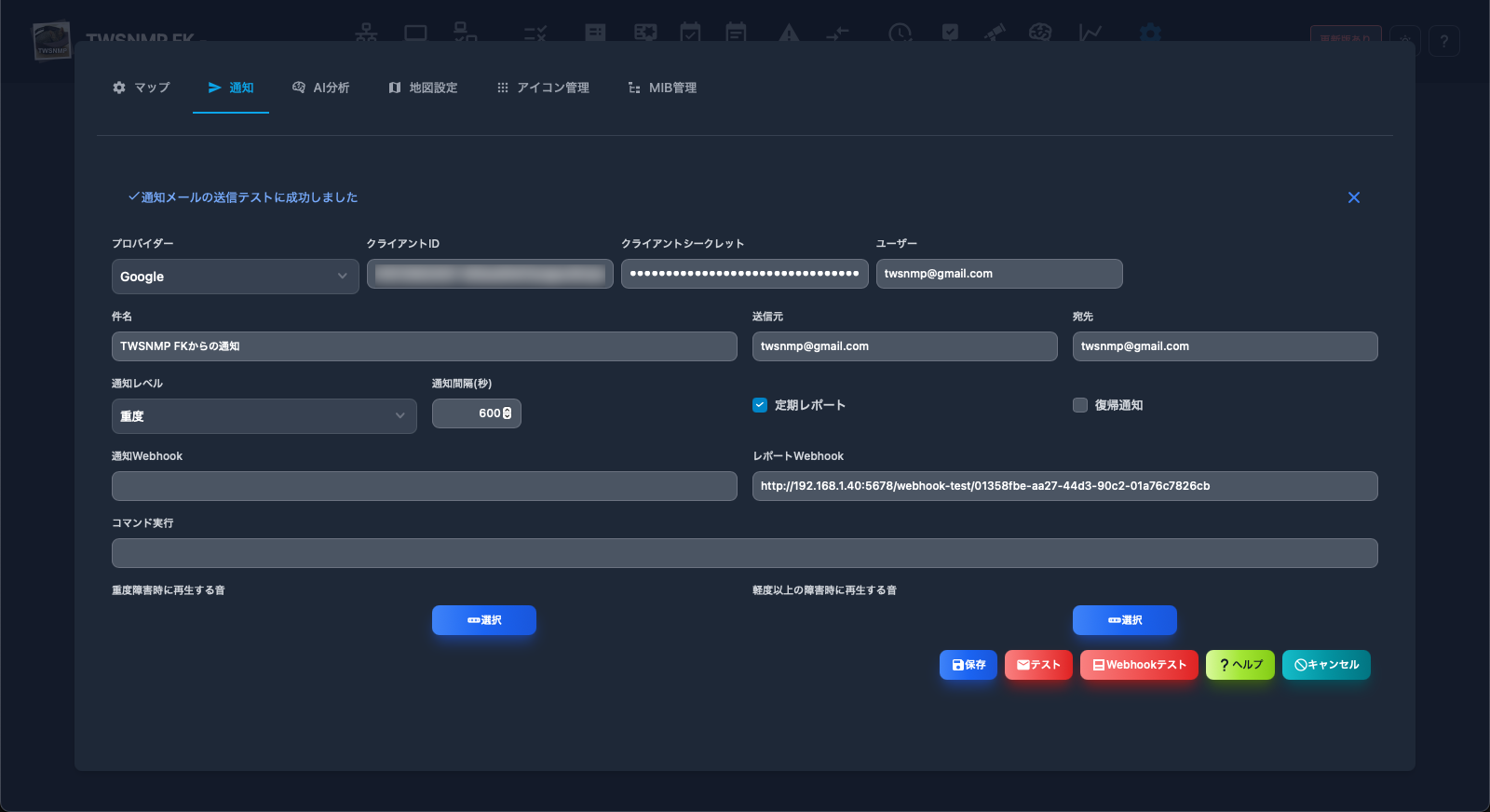Open ヘルプ with the question mark button
This screenshot has width=1490, height=812.
tap(1239, 665)
